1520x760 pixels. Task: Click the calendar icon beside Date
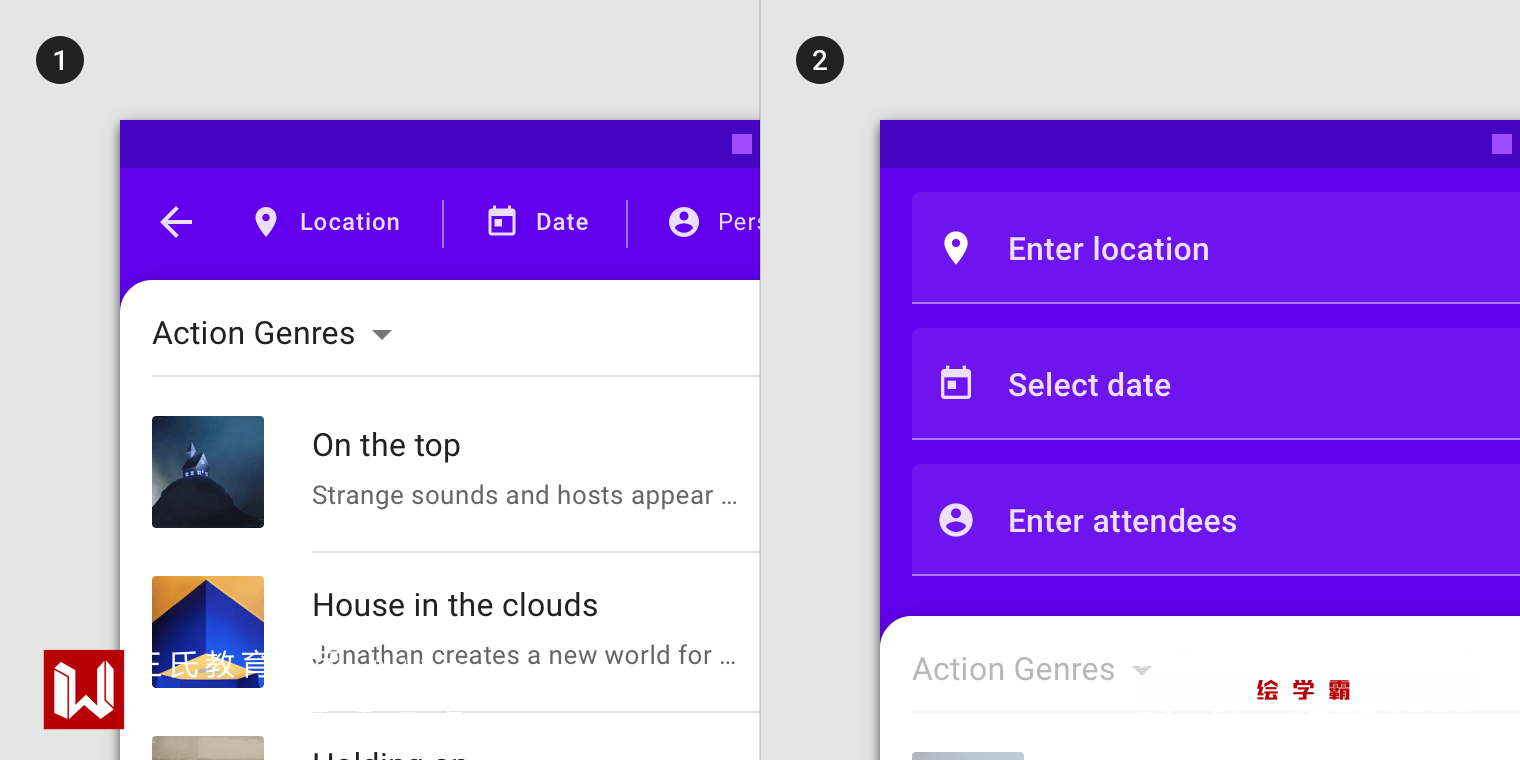tap(501, 222)
